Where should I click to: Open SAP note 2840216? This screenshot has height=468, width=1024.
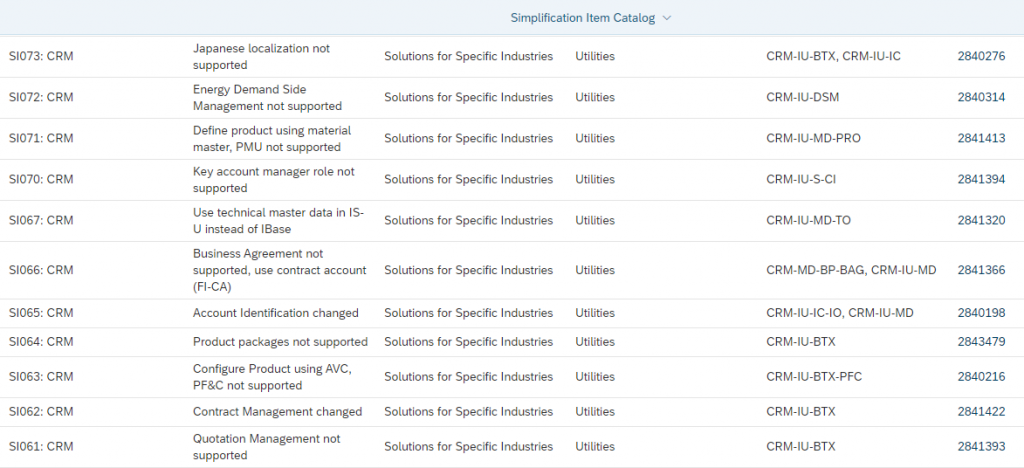982,377
